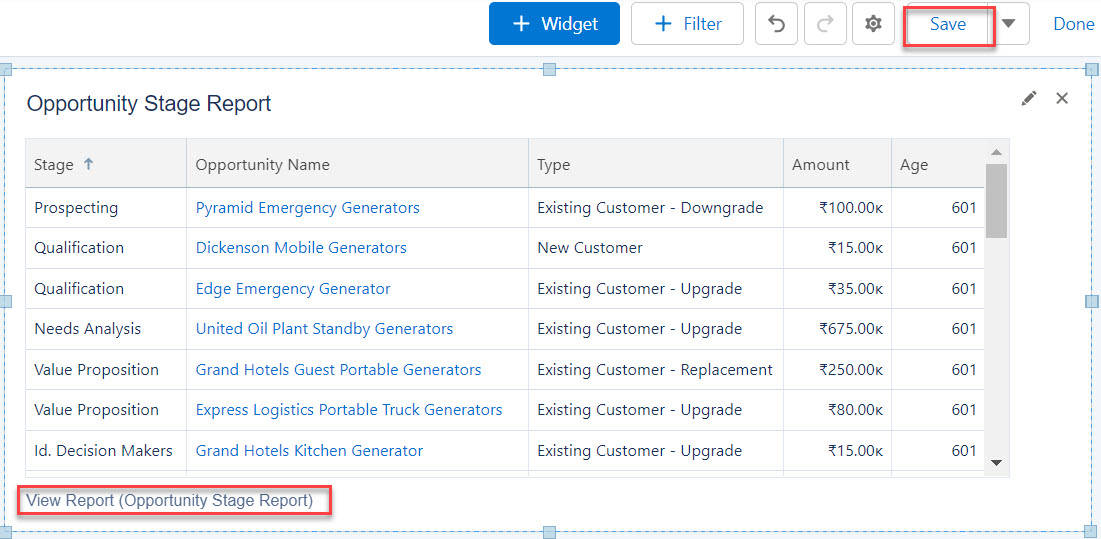Click the Type column header
This screenshot has width=1101, height=539.
pos(656,164)
